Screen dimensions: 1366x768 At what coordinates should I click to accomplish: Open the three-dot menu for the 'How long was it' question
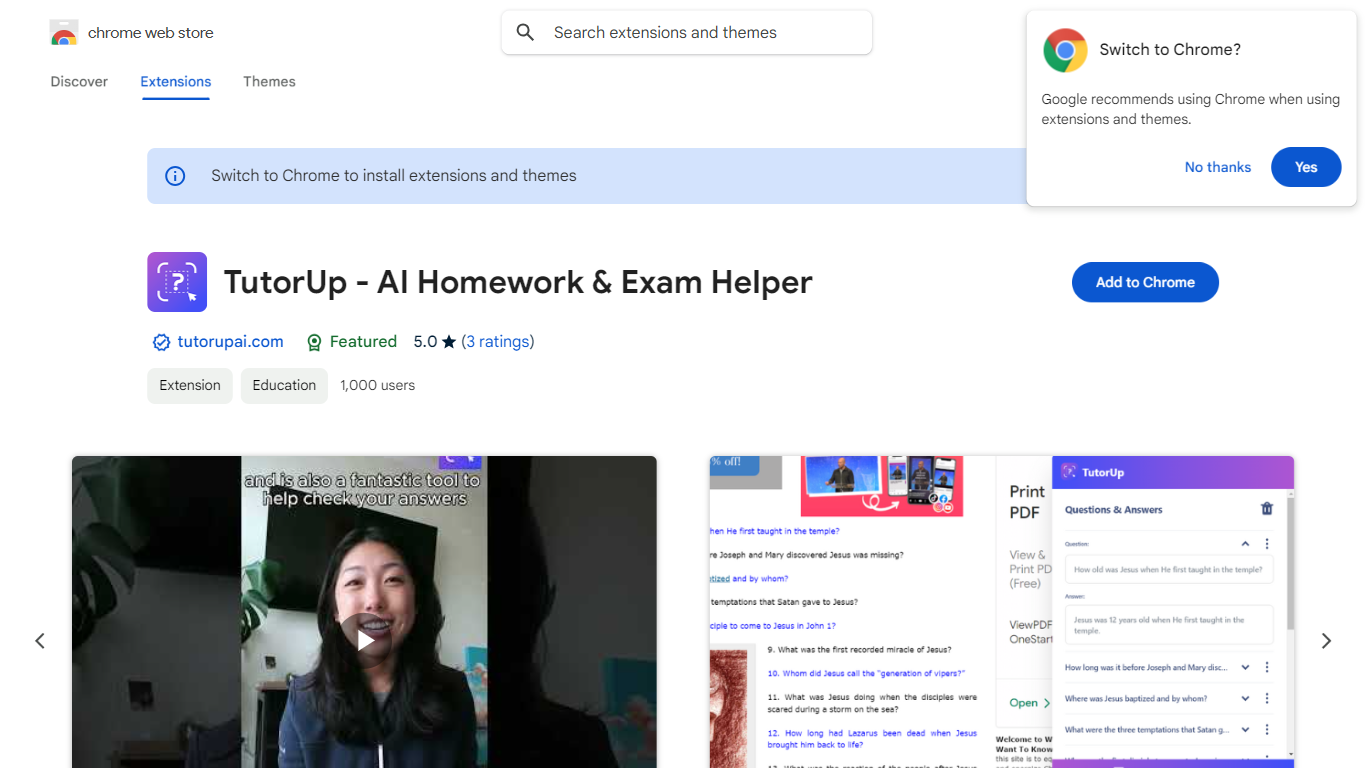coord(1267,667)
